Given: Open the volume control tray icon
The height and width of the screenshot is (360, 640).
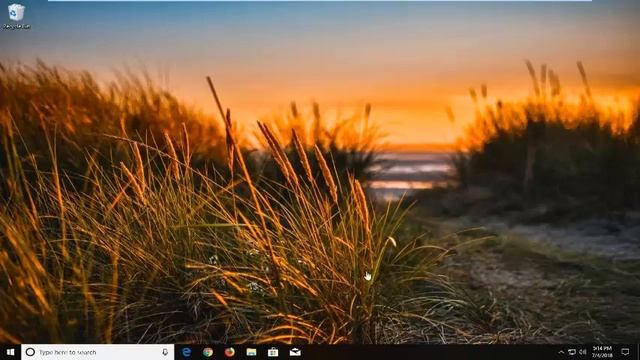Looking at the screenshot, I should pos(583,352).
